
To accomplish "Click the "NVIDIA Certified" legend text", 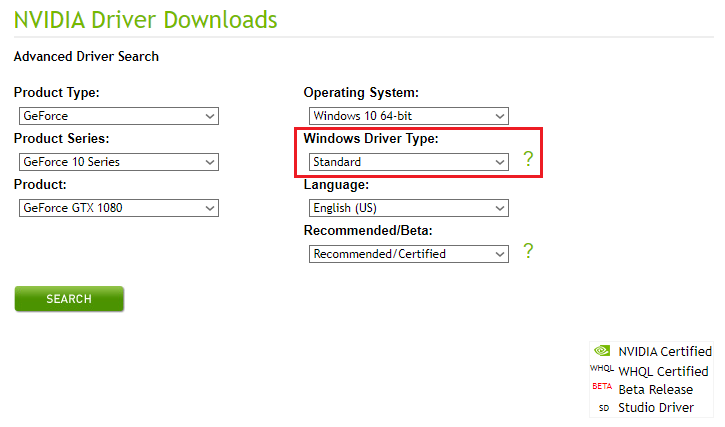I will 665,352.
